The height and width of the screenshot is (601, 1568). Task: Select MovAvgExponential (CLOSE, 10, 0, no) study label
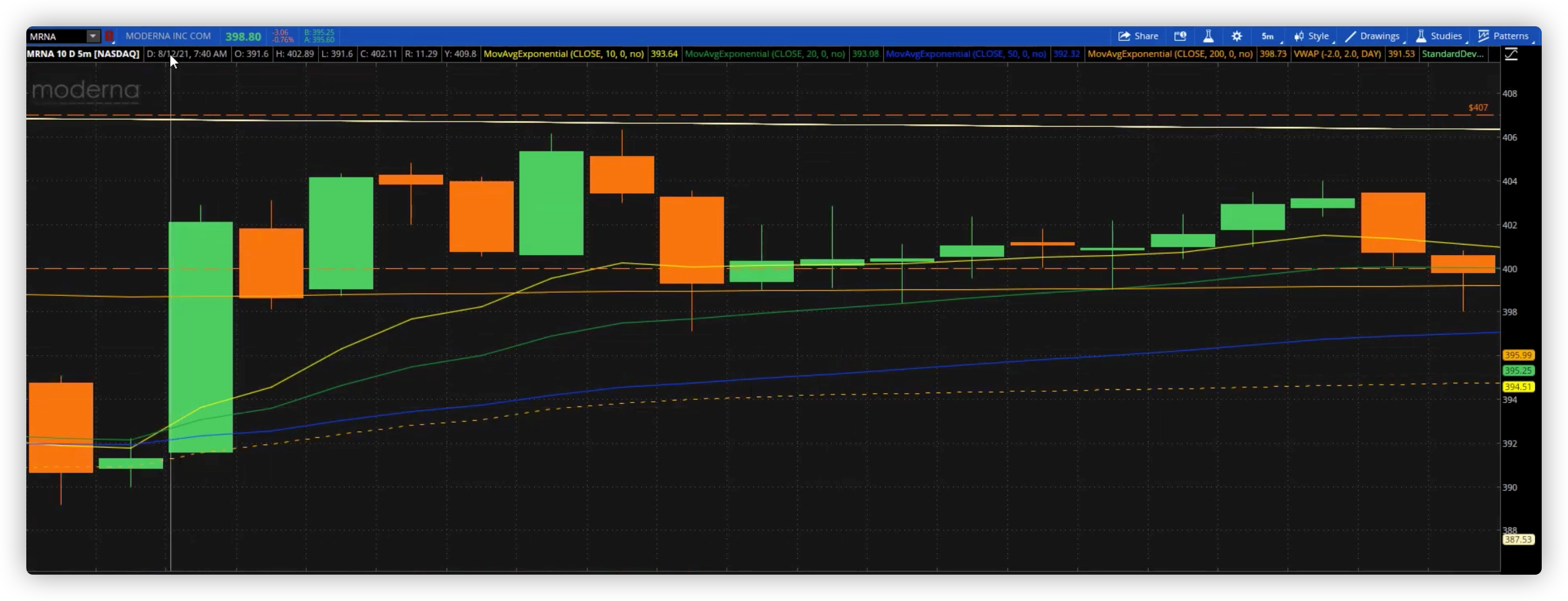click(x=564, y=54)
